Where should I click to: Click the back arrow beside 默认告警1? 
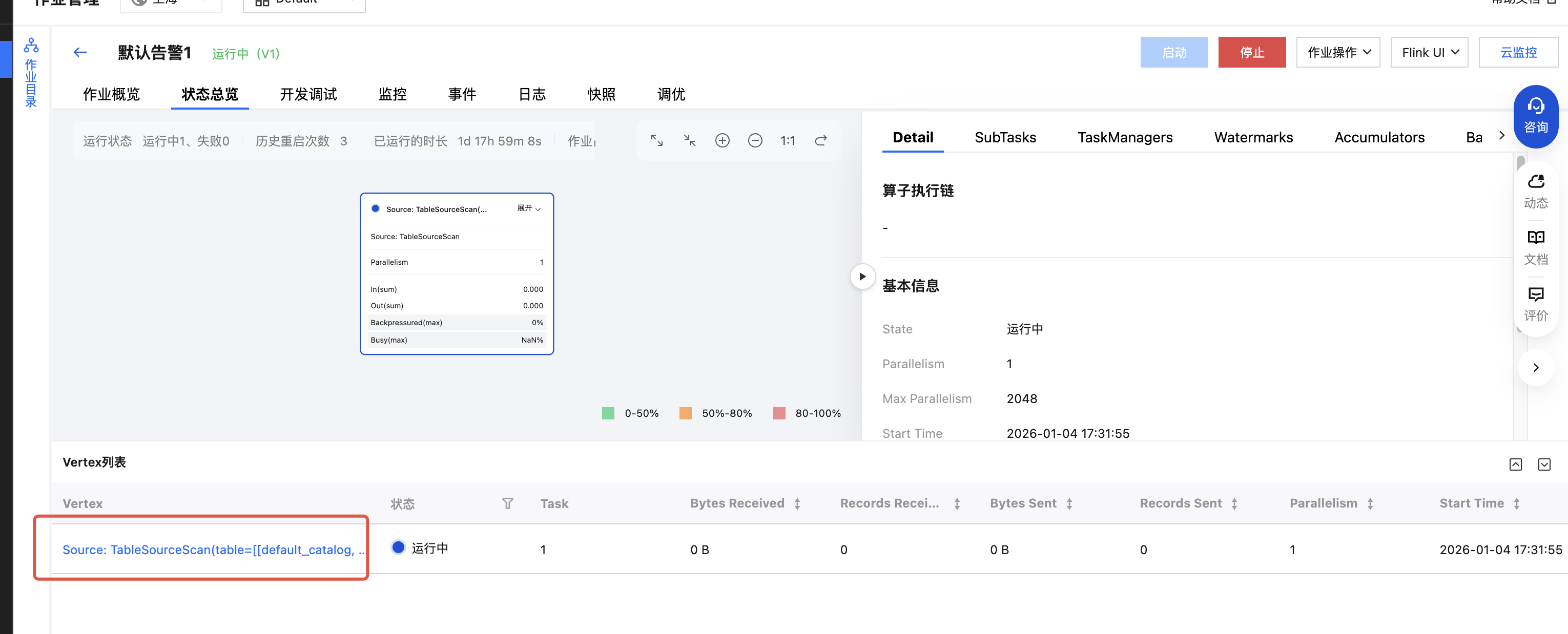(x=80, y=53)
